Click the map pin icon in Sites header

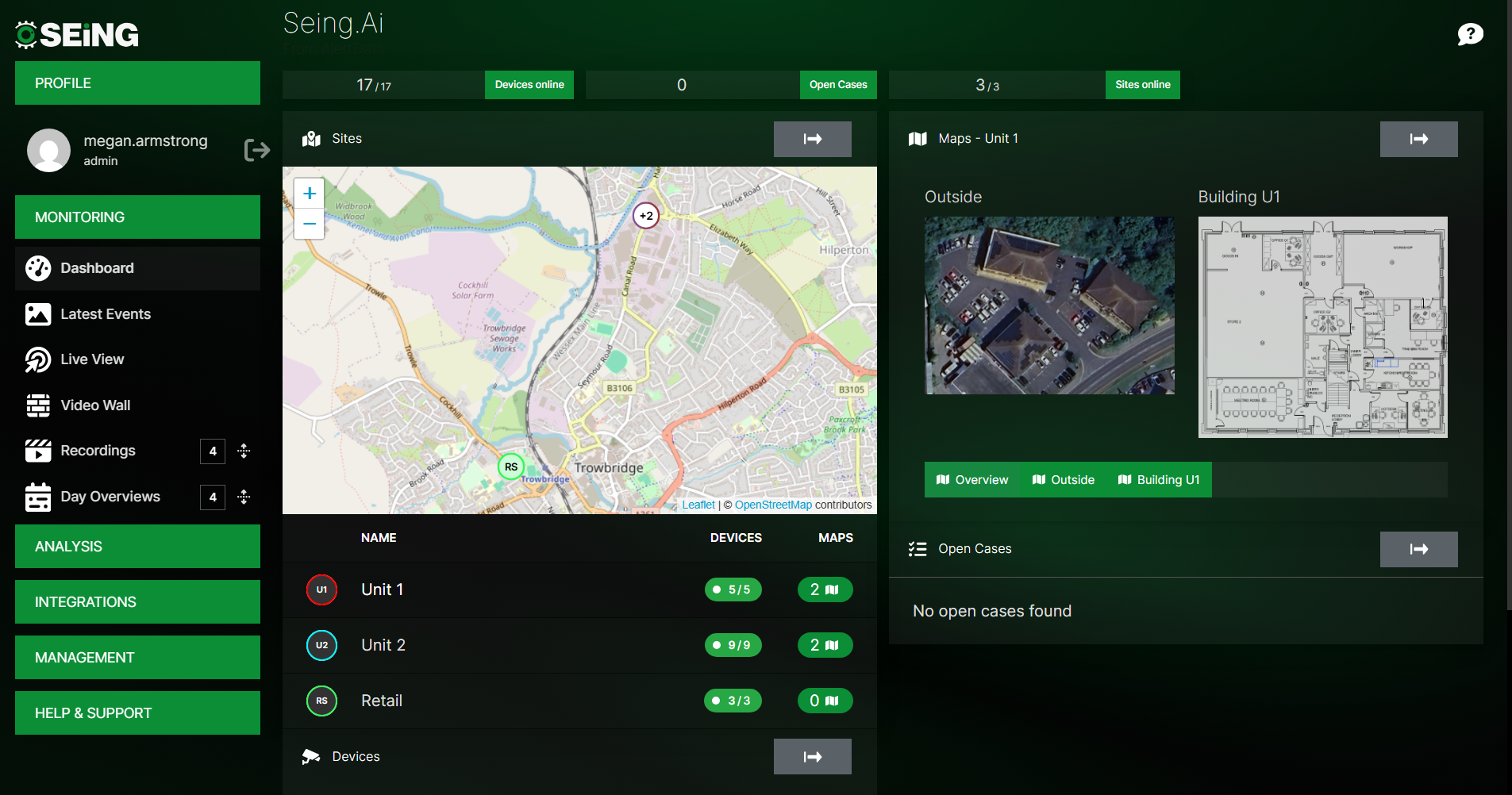(x=311, y=139)
